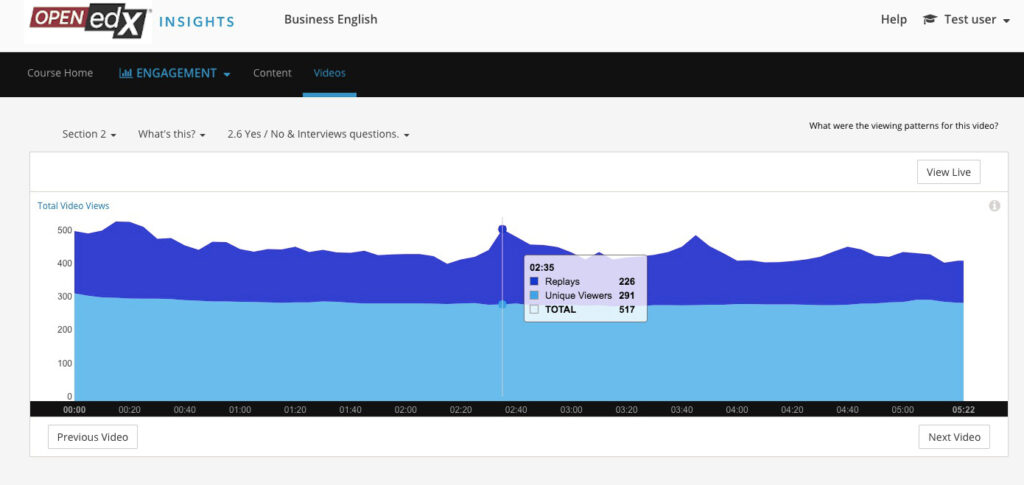Click the Unique Viewers light blue legend swatch

[534, 296]
